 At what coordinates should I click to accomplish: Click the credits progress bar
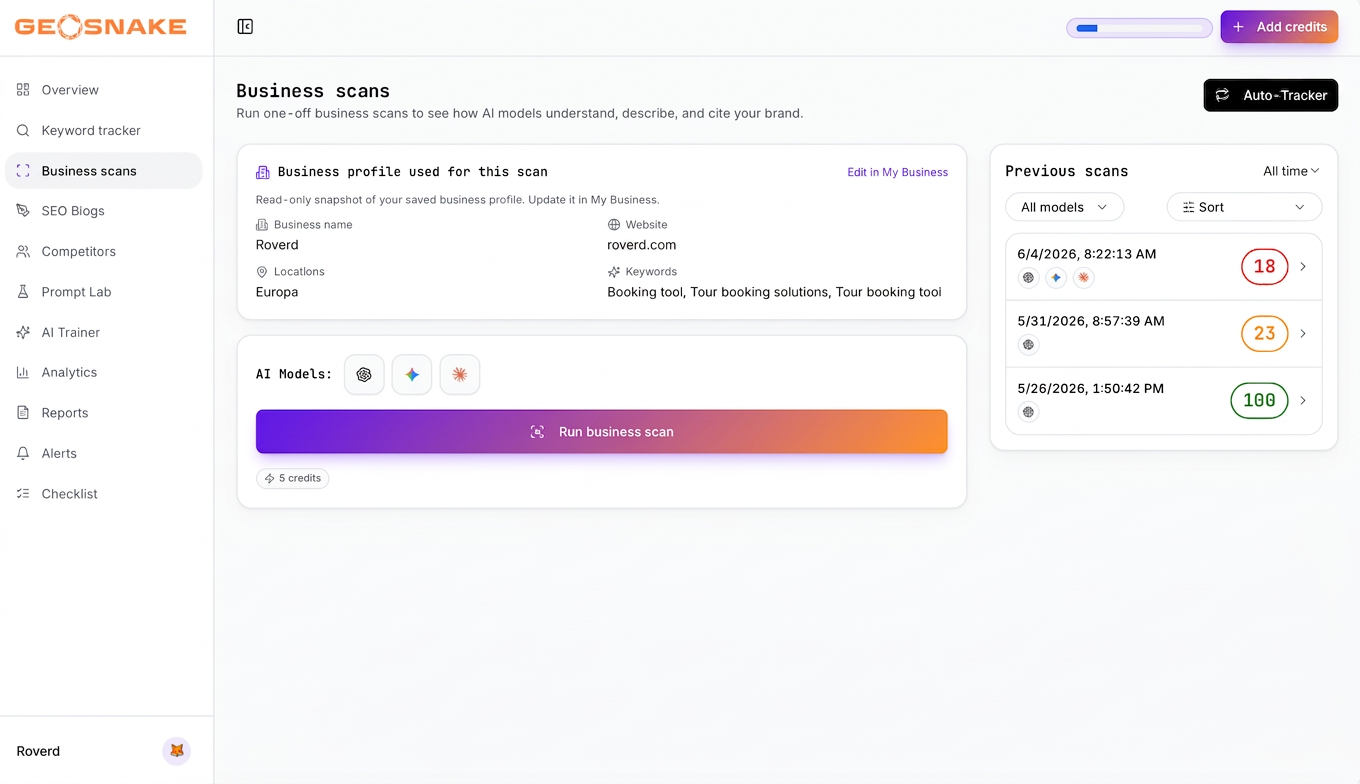[1140, 28]
